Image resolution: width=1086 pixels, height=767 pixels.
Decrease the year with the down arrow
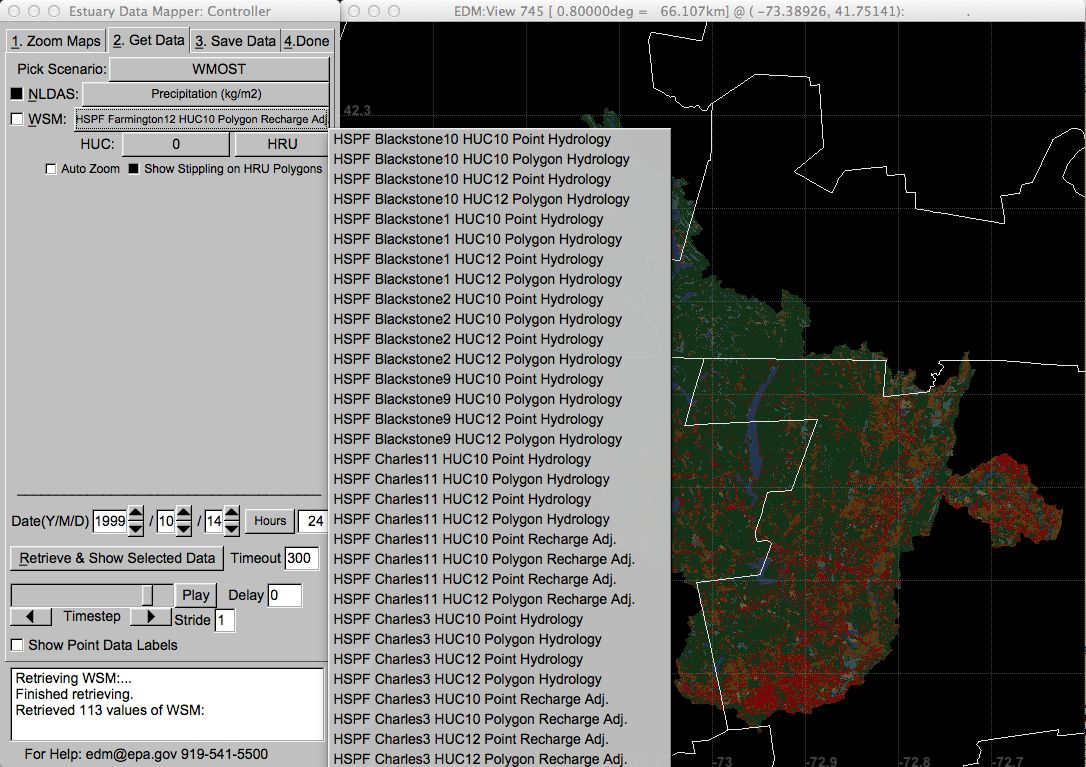(137, 528)
